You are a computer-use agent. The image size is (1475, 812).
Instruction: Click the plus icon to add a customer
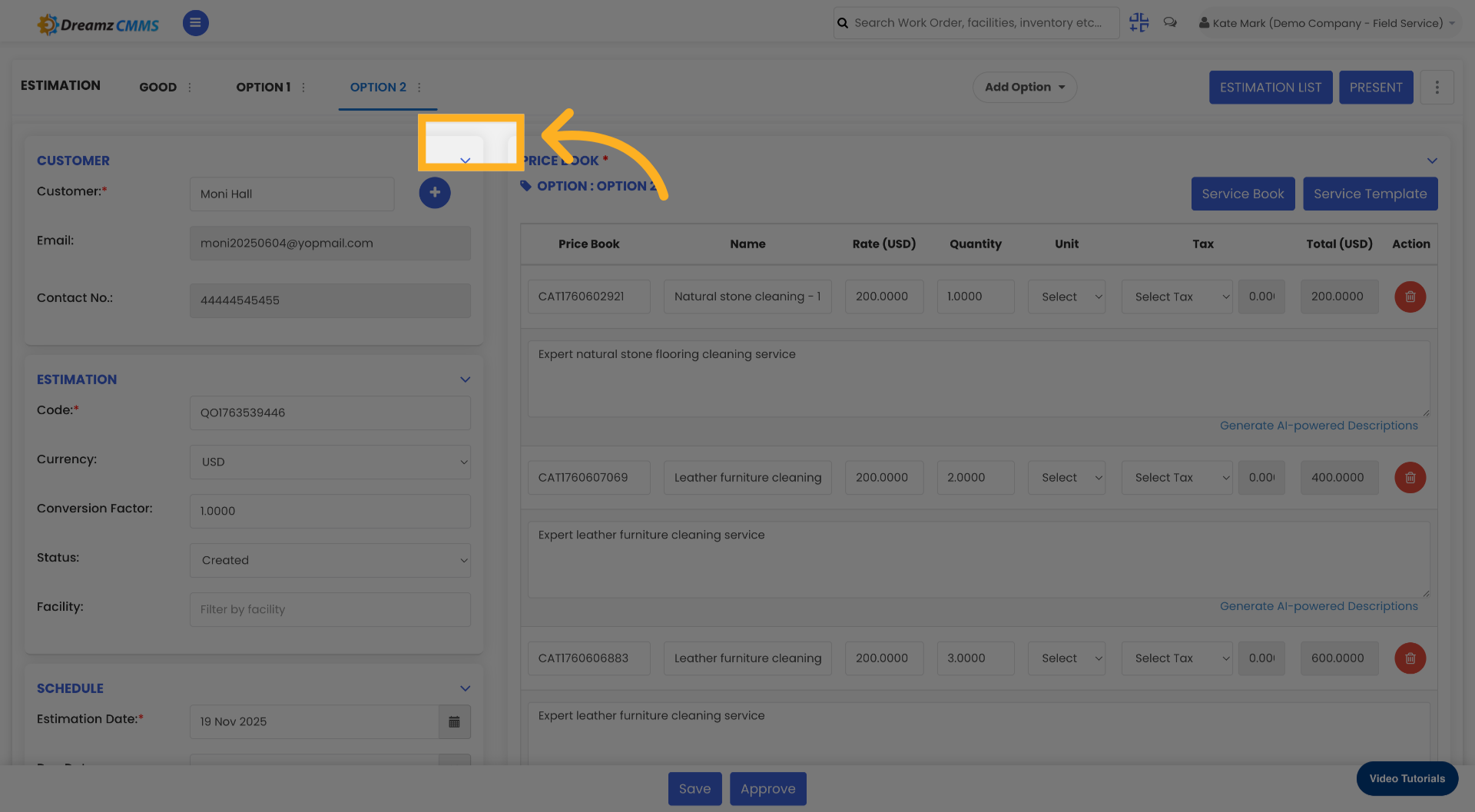435,193
